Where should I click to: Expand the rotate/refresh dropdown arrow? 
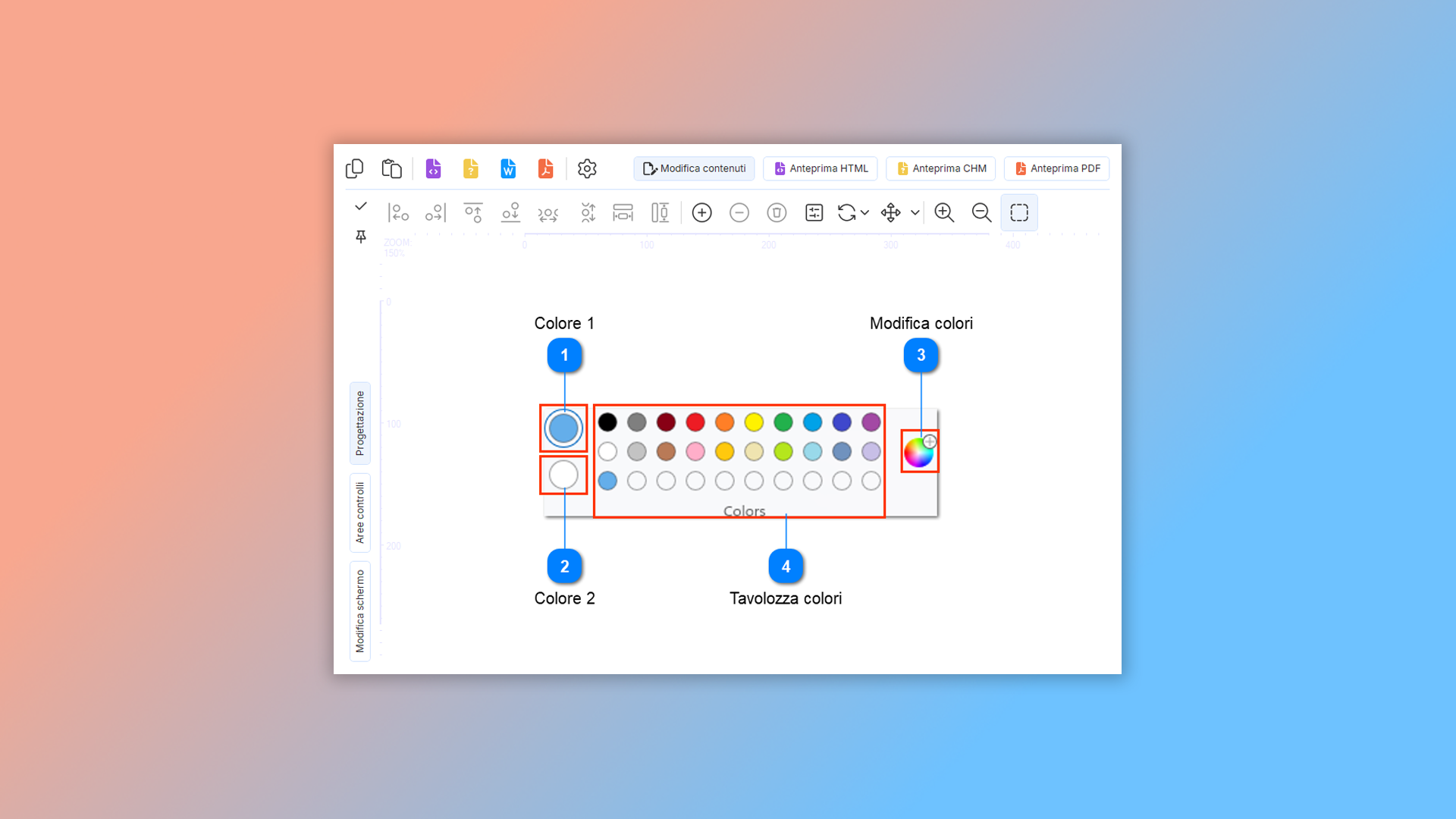coord(864,213)
